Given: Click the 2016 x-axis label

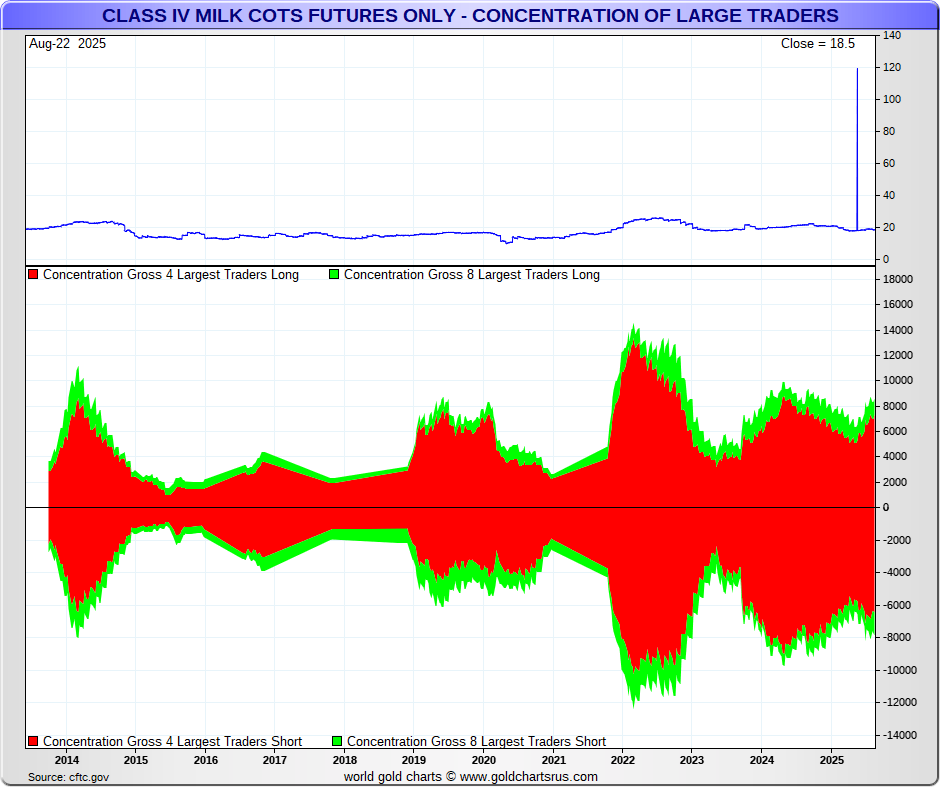Looking at the screenshot, I should [206, 760].
